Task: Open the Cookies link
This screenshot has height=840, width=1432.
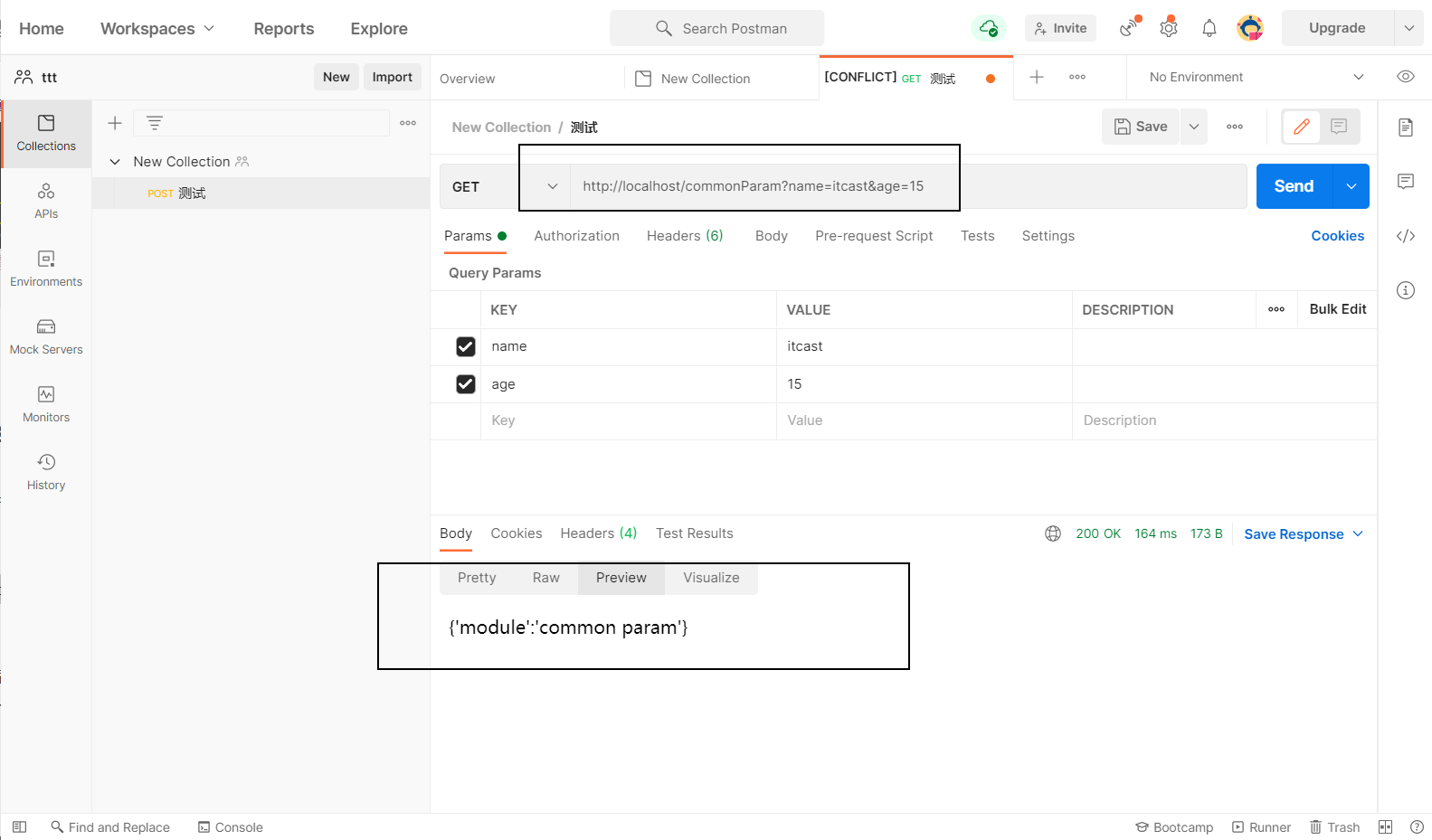Action: point(1337,236)
